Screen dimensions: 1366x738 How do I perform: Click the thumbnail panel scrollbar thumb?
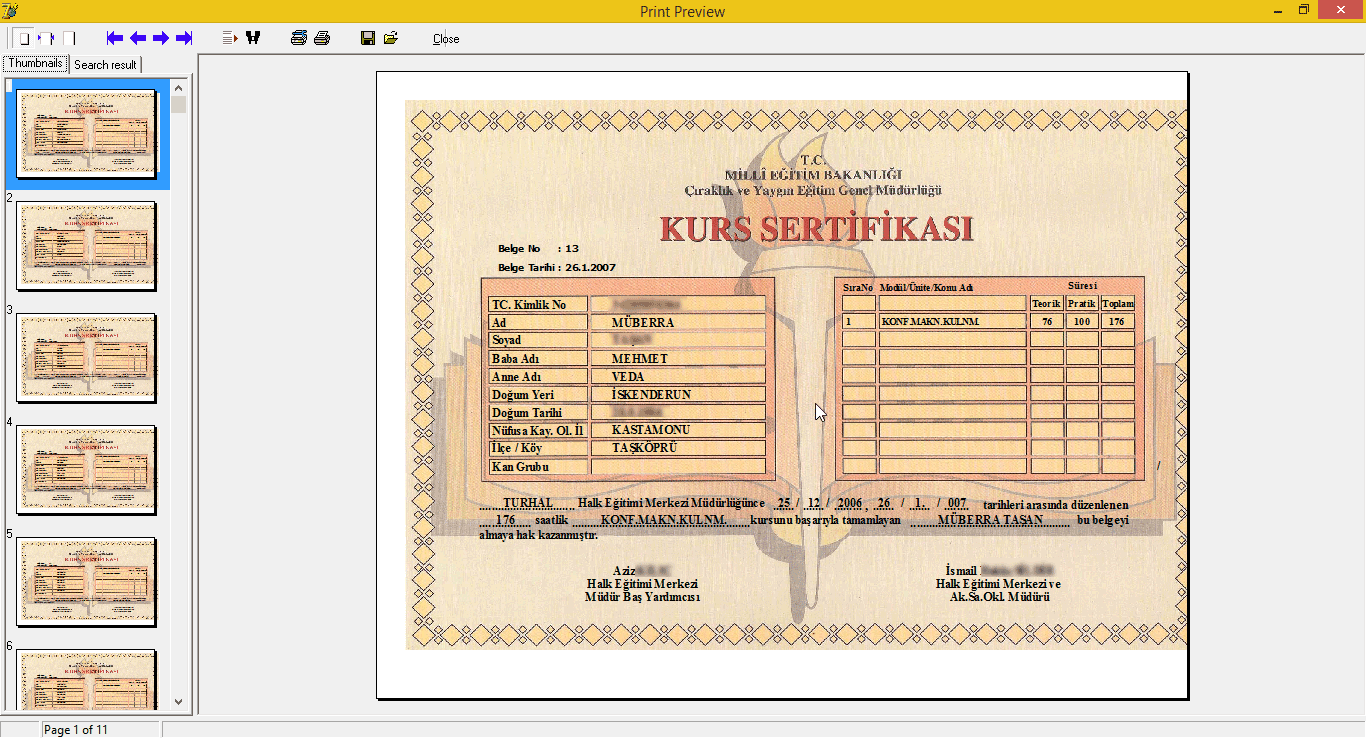point(179,104)
